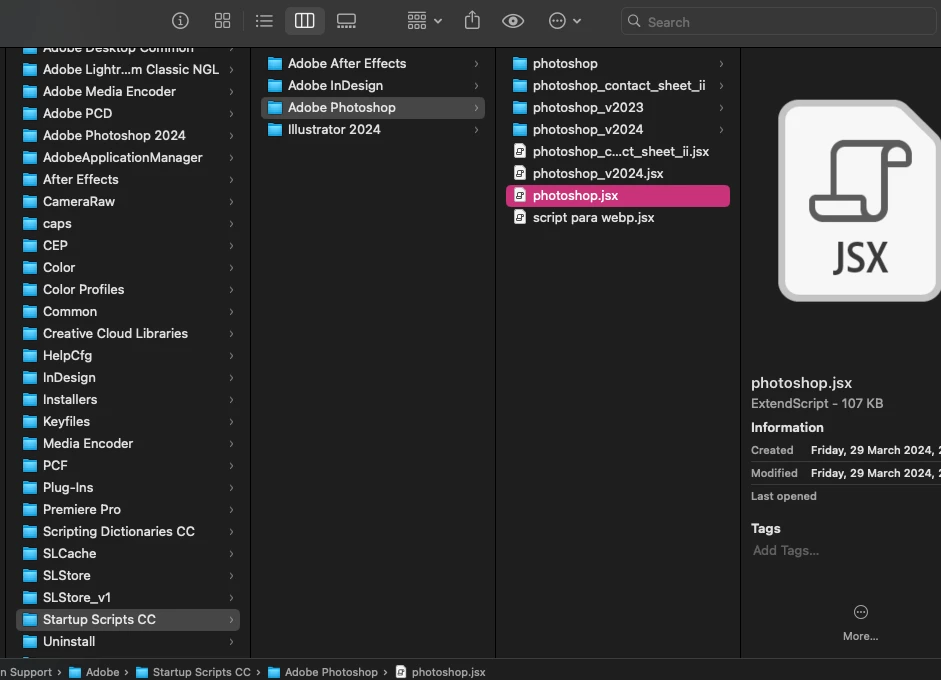The width and height of the screenshot is (941, 680).
Task: Open the Action ellipsis menu
Action: pos(565,21)
